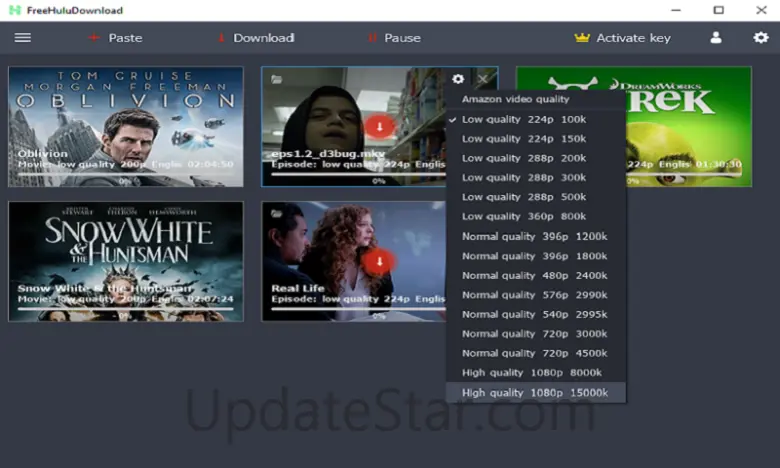780x468 pixels.
Task: Click the folder icon on eps1.2_d3bug.mkv card
Action: tap(276, 79)
